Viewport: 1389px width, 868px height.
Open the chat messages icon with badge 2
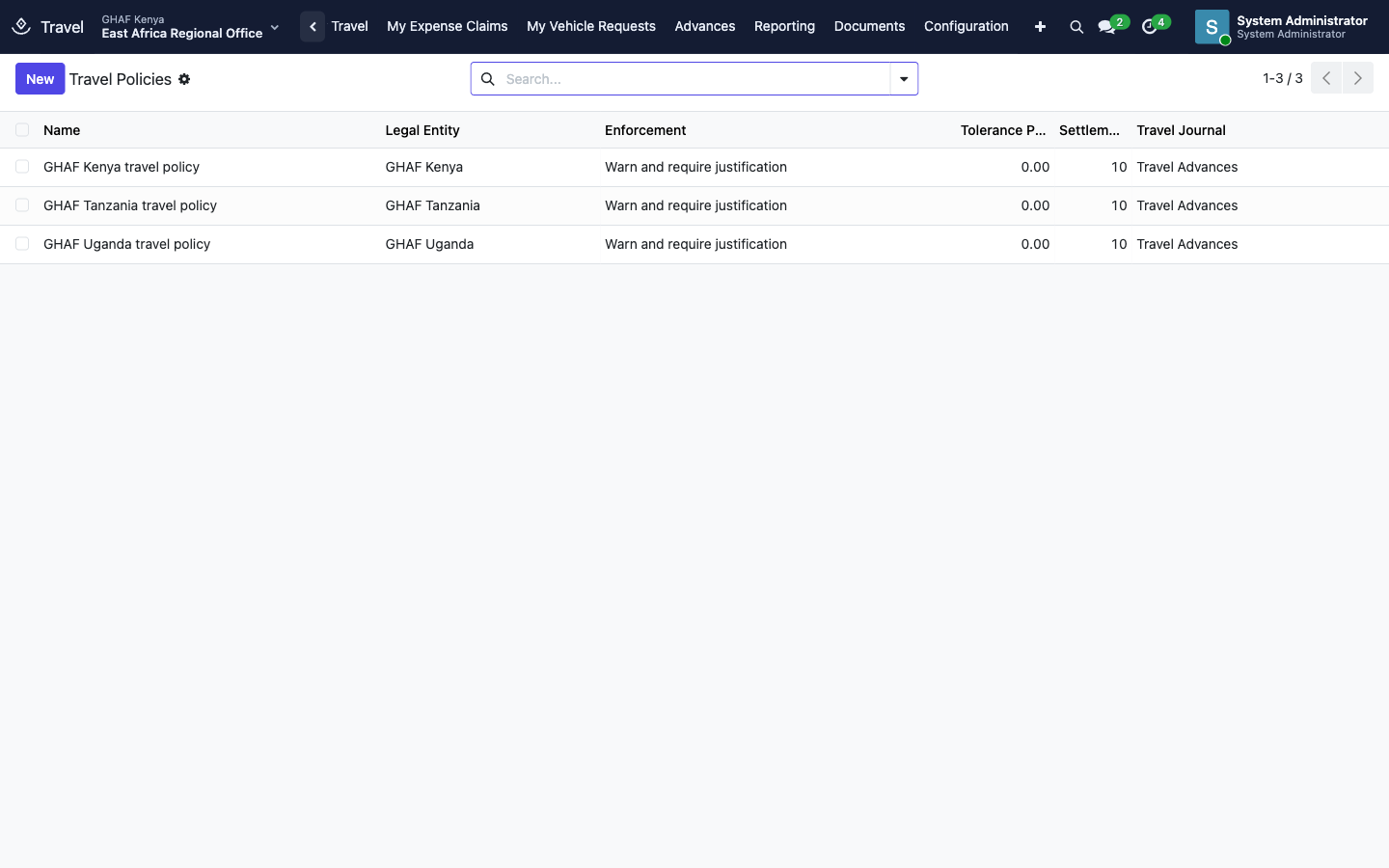[1107, 27]
